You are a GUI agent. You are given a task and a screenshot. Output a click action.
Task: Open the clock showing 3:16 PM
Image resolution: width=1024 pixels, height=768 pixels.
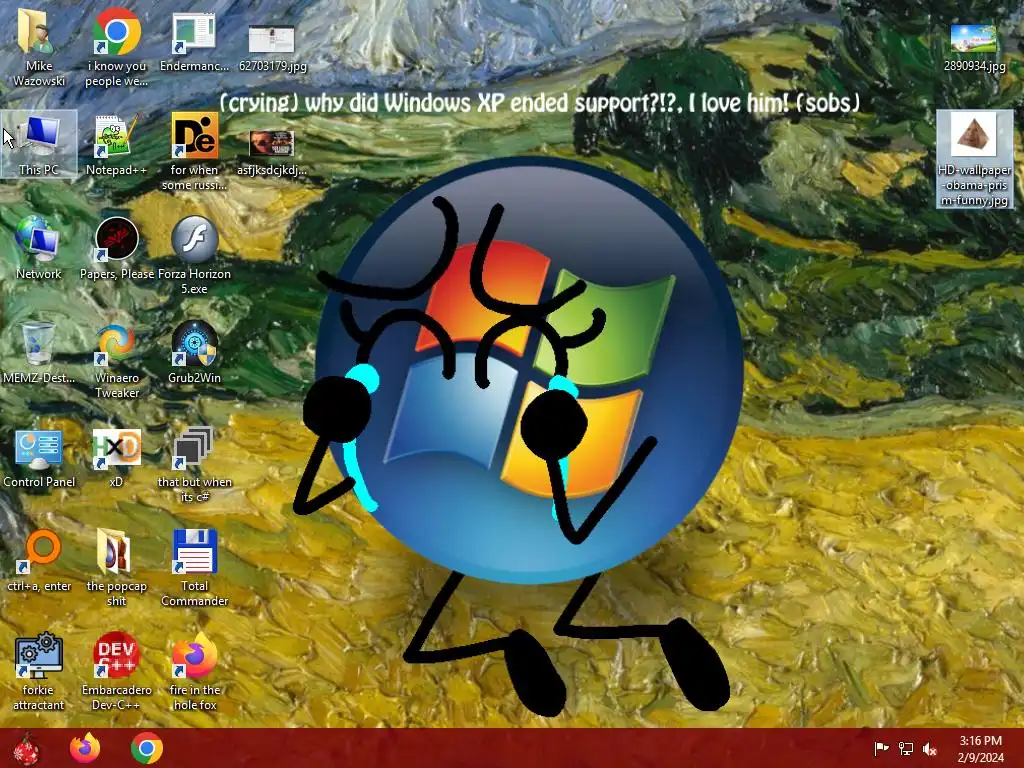tap(980, 748)
